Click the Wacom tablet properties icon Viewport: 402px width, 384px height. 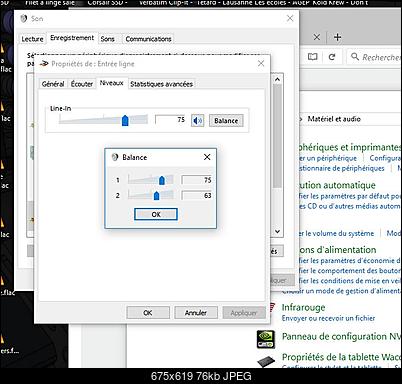coord(266,361)
